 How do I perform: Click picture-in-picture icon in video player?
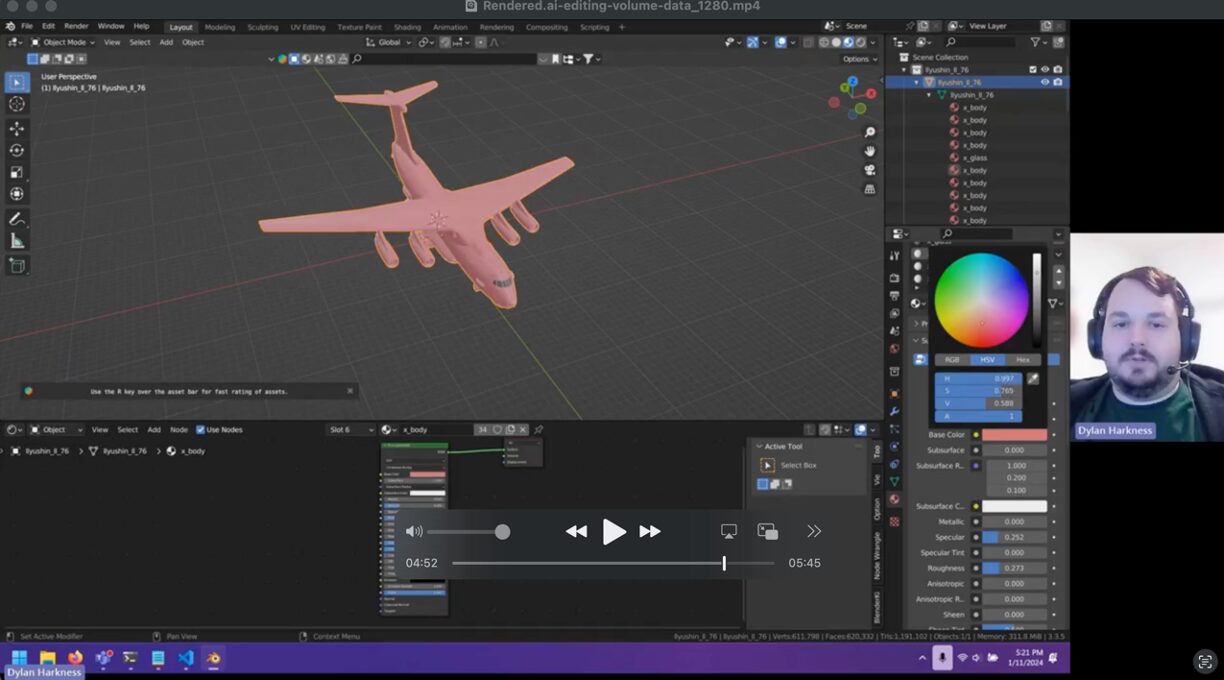tap(768, 531)
